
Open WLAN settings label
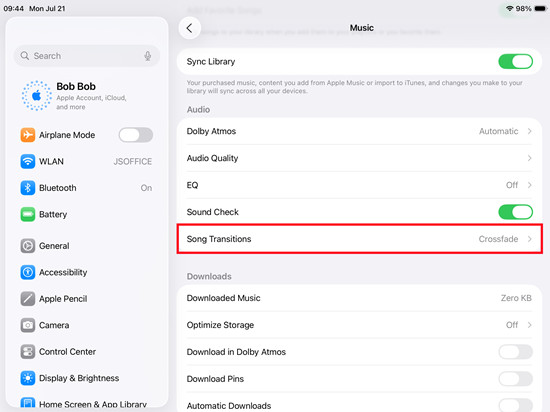coord(51,161)
